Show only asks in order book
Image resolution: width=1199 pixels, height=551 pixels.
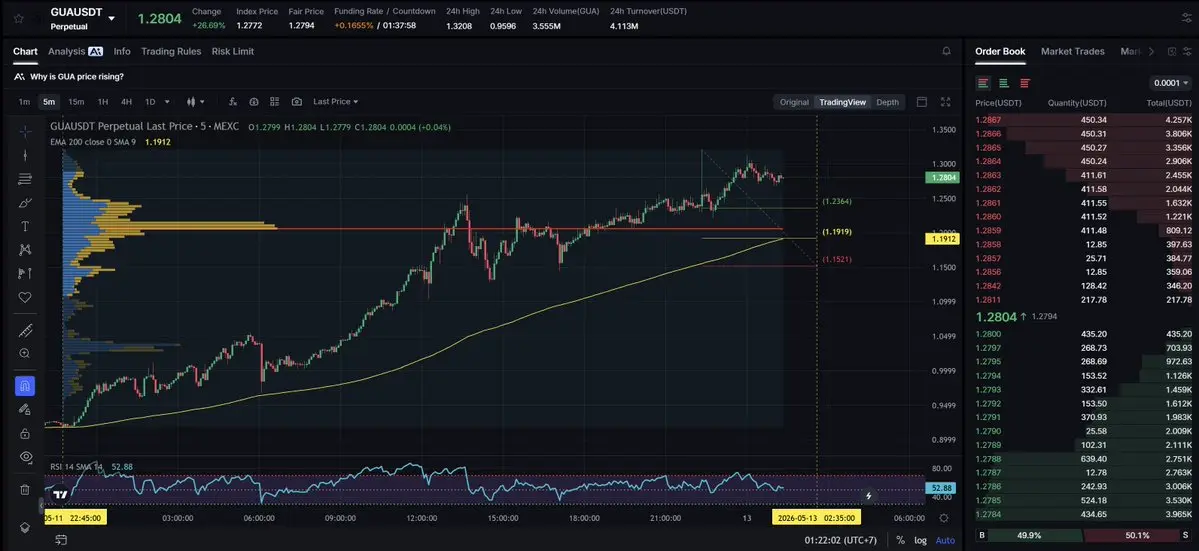[x=1025, y=83]
